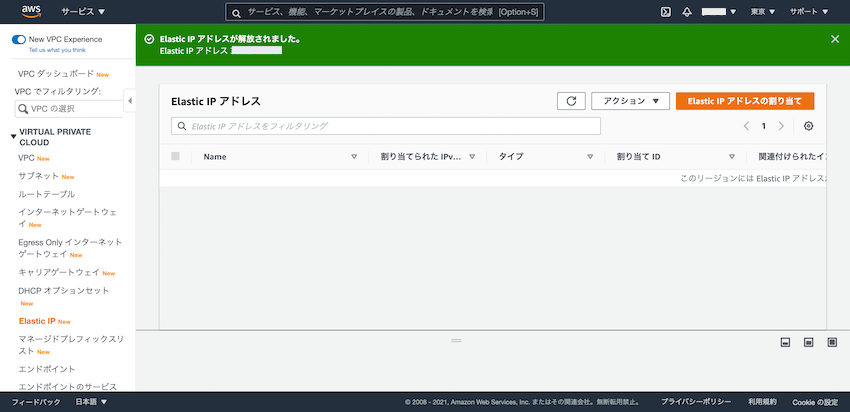This screenshot has width=850, height=412.
Task: Launch CloudShell from the top bar
Action: [x=666, y=11]
